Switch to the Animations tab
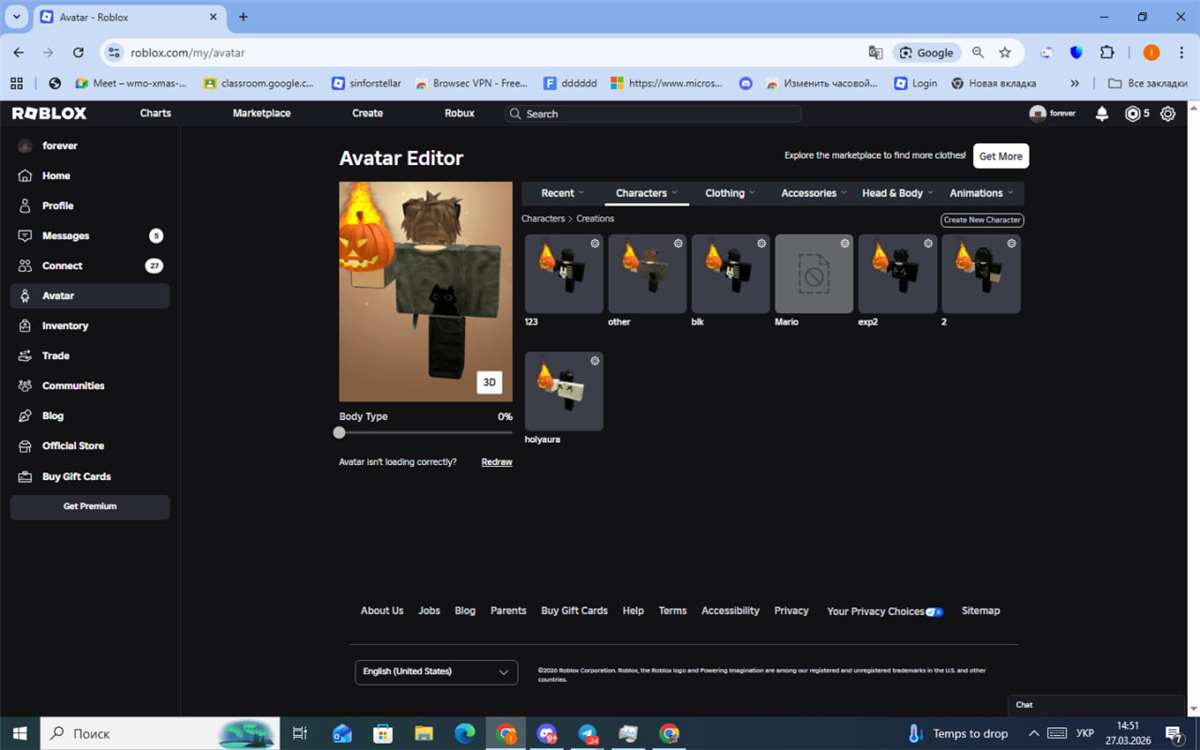 [978, 192]
